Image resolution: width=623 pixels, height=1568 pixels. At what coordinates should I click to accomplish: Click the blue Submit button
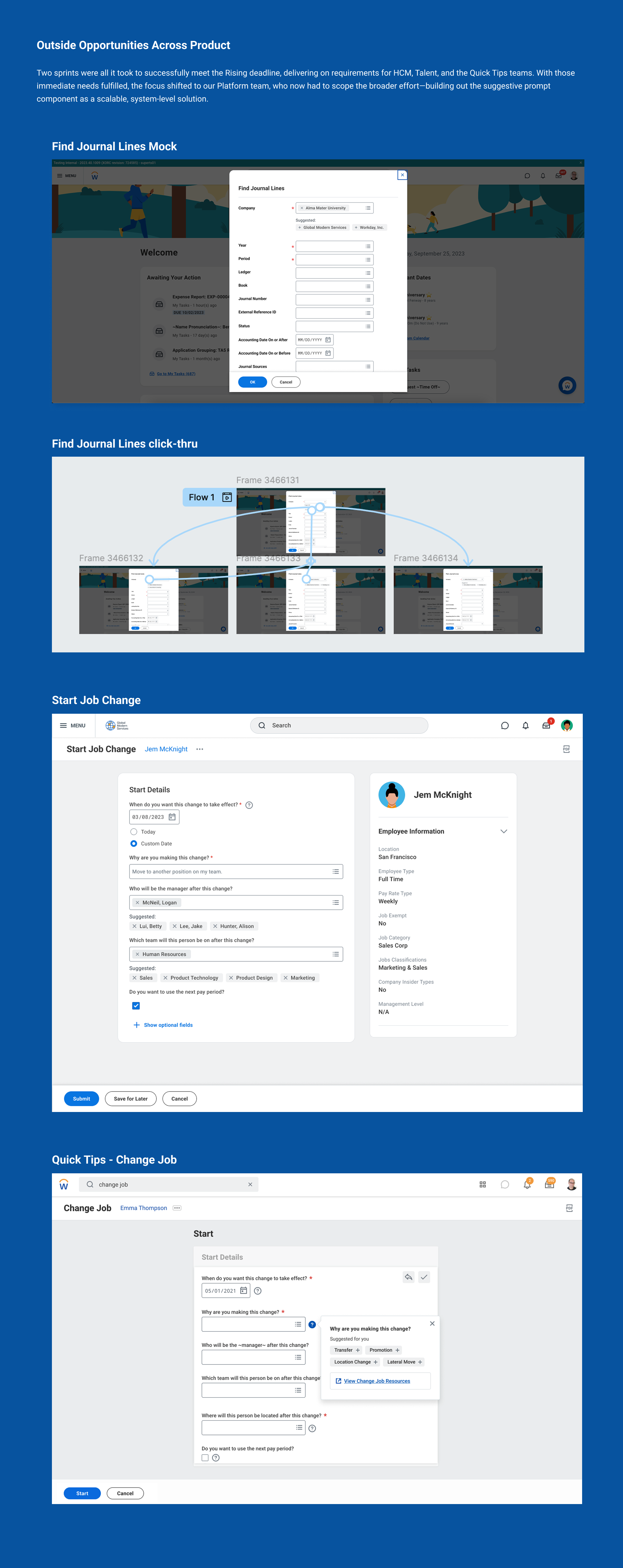pyautogui.click(x=81, y=1099)
